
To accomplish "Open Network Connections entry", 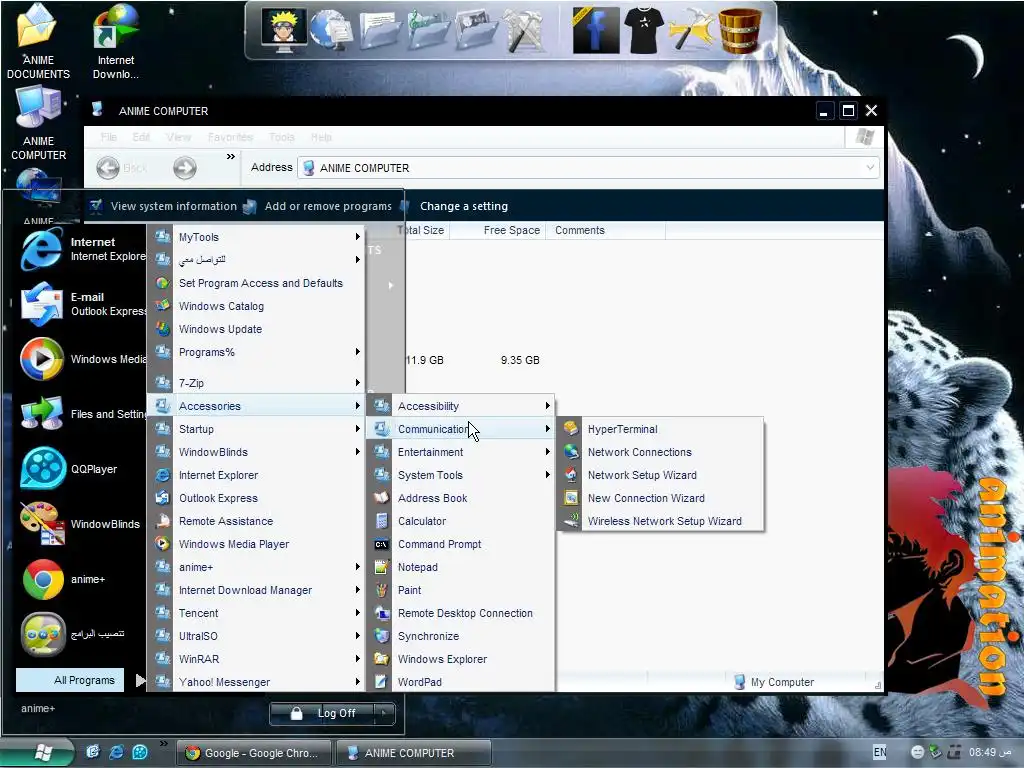I will (x=660, y=452).
